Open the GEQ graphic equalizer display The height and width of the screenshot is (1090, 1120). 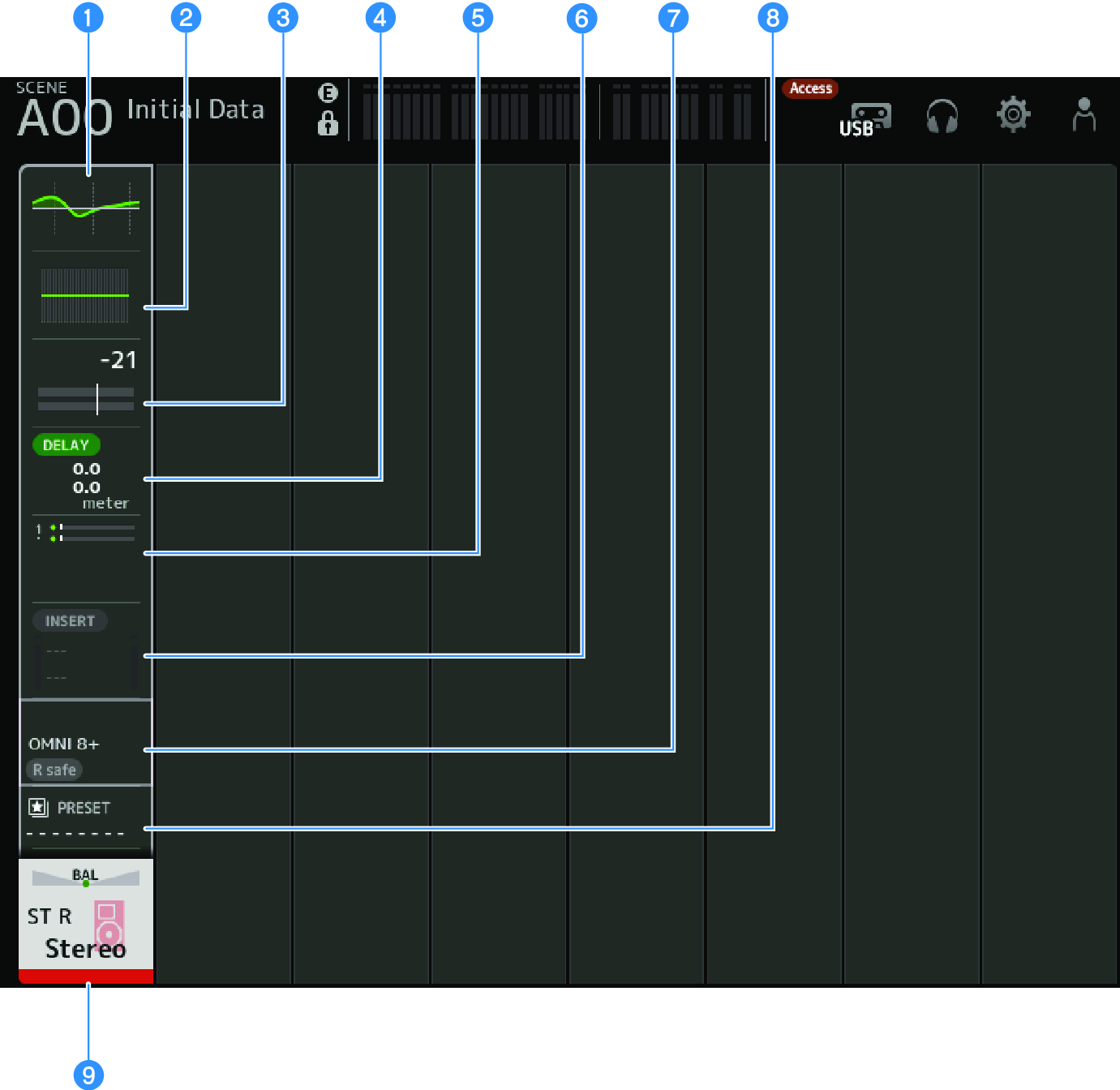pyautogui.click(x=85, y=295)
